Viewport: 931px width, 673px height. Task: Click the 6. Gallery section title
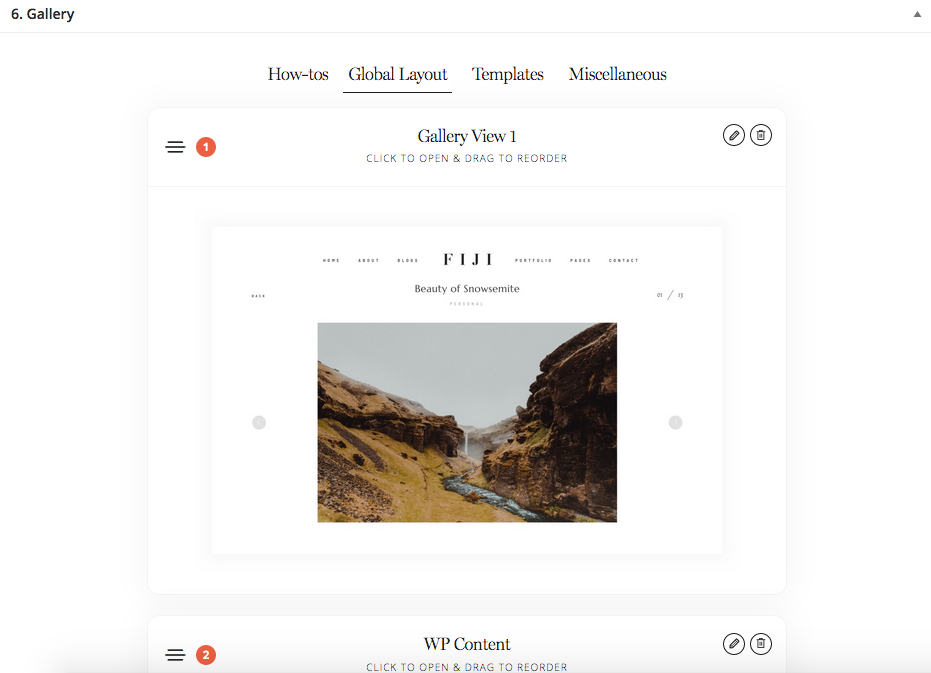43,14
